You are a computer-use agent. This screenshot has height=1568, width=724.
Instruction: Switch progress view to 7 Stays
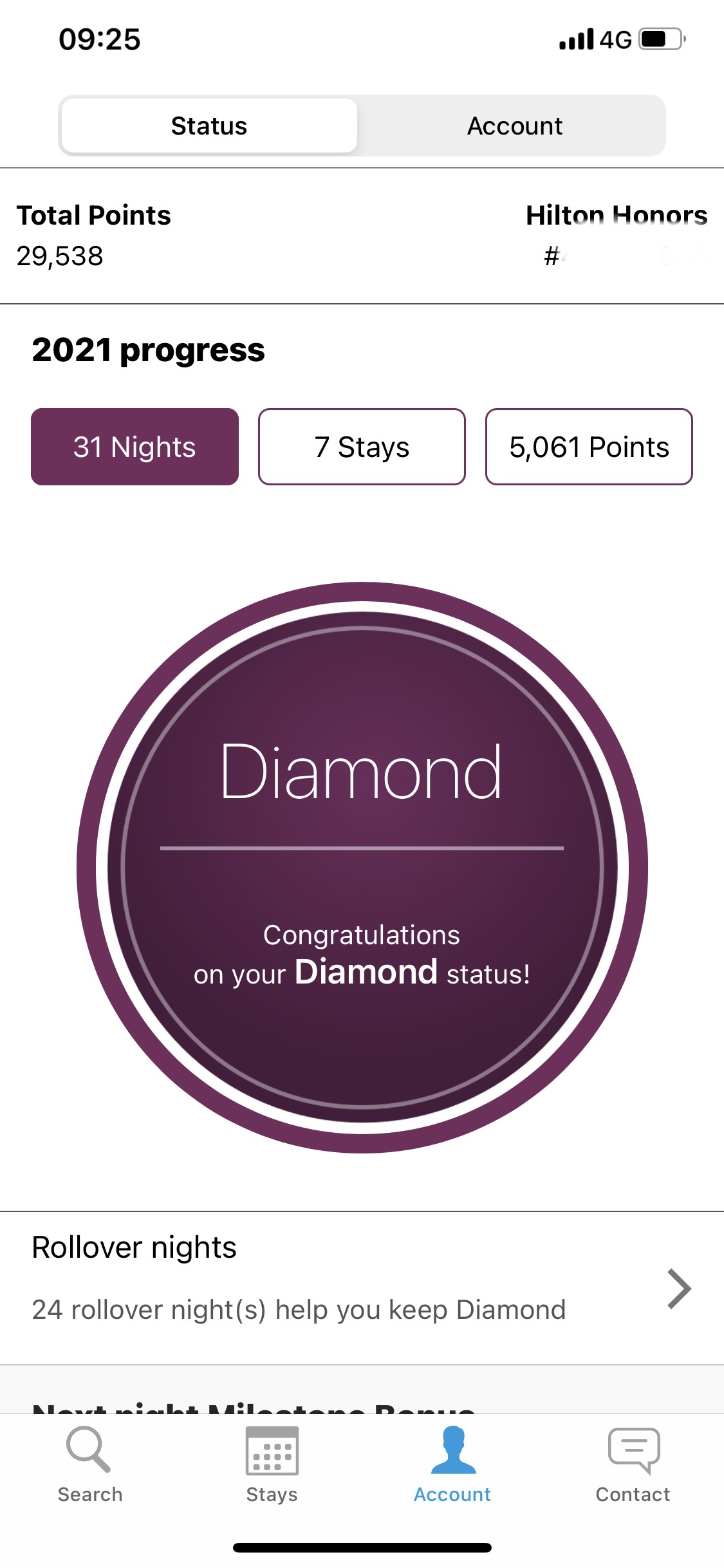(362, 447)
